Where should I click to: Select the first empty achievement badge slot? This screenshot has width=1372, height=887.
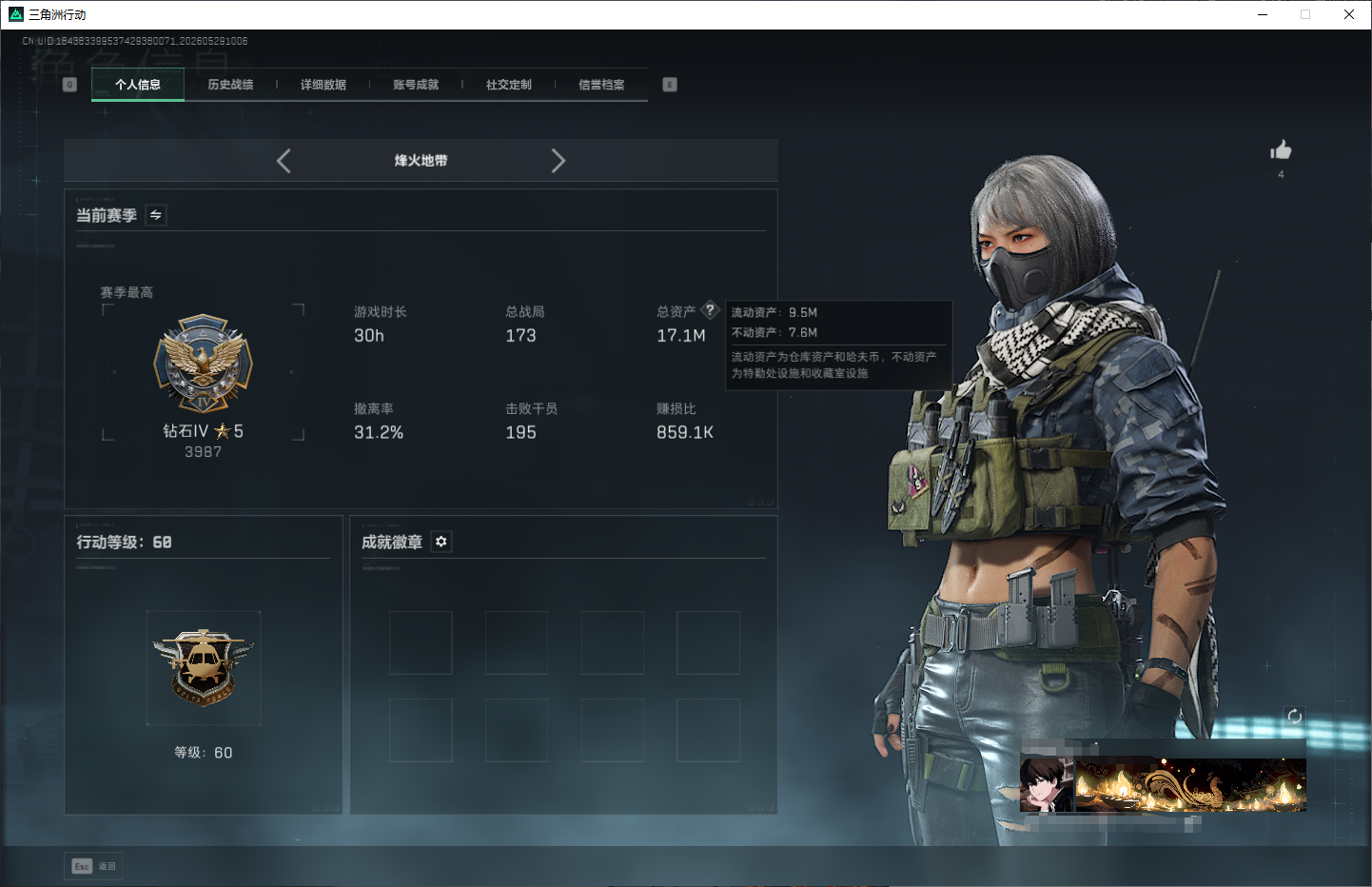click(x=421, y=642)
